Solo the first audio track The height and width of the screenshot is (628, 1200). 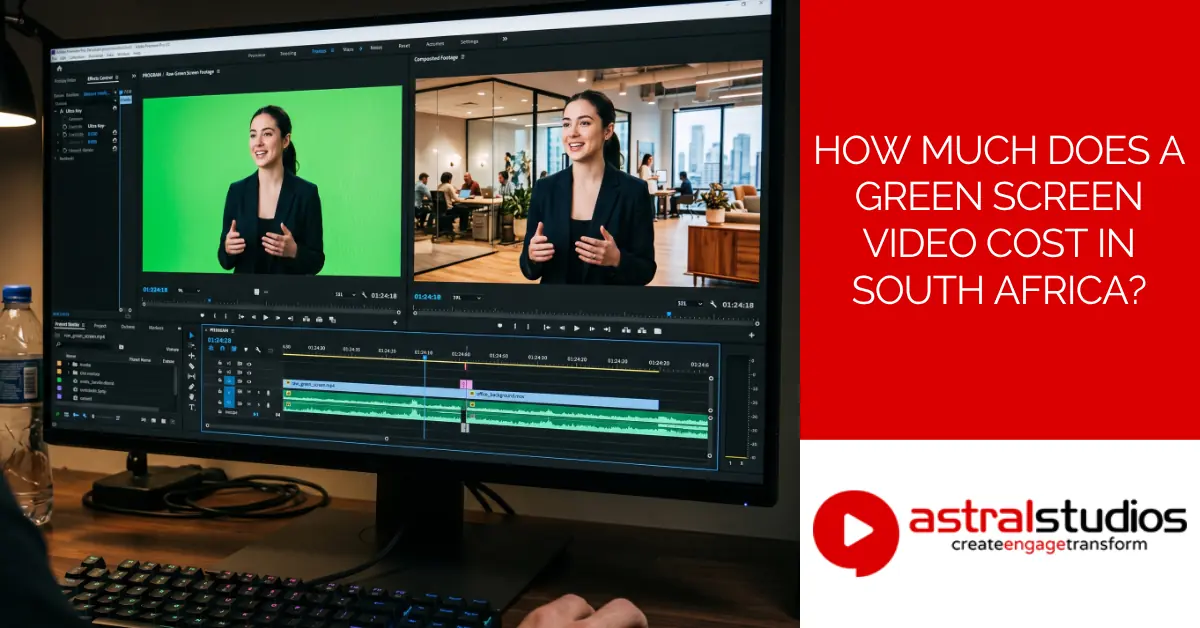[258, 392]
